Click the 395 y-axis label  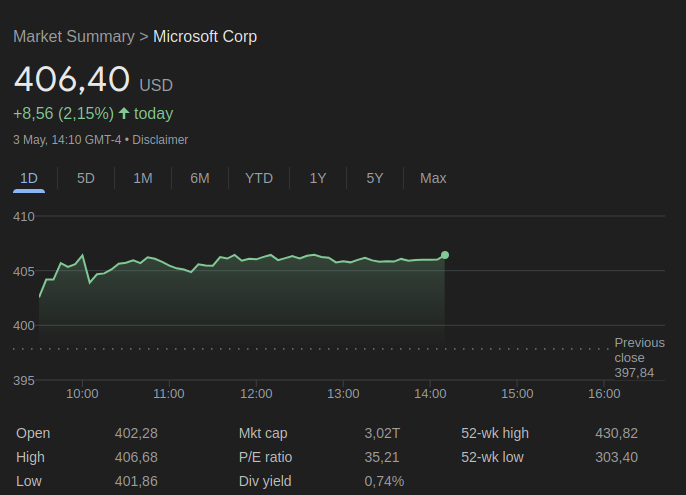tap(24, 381)
